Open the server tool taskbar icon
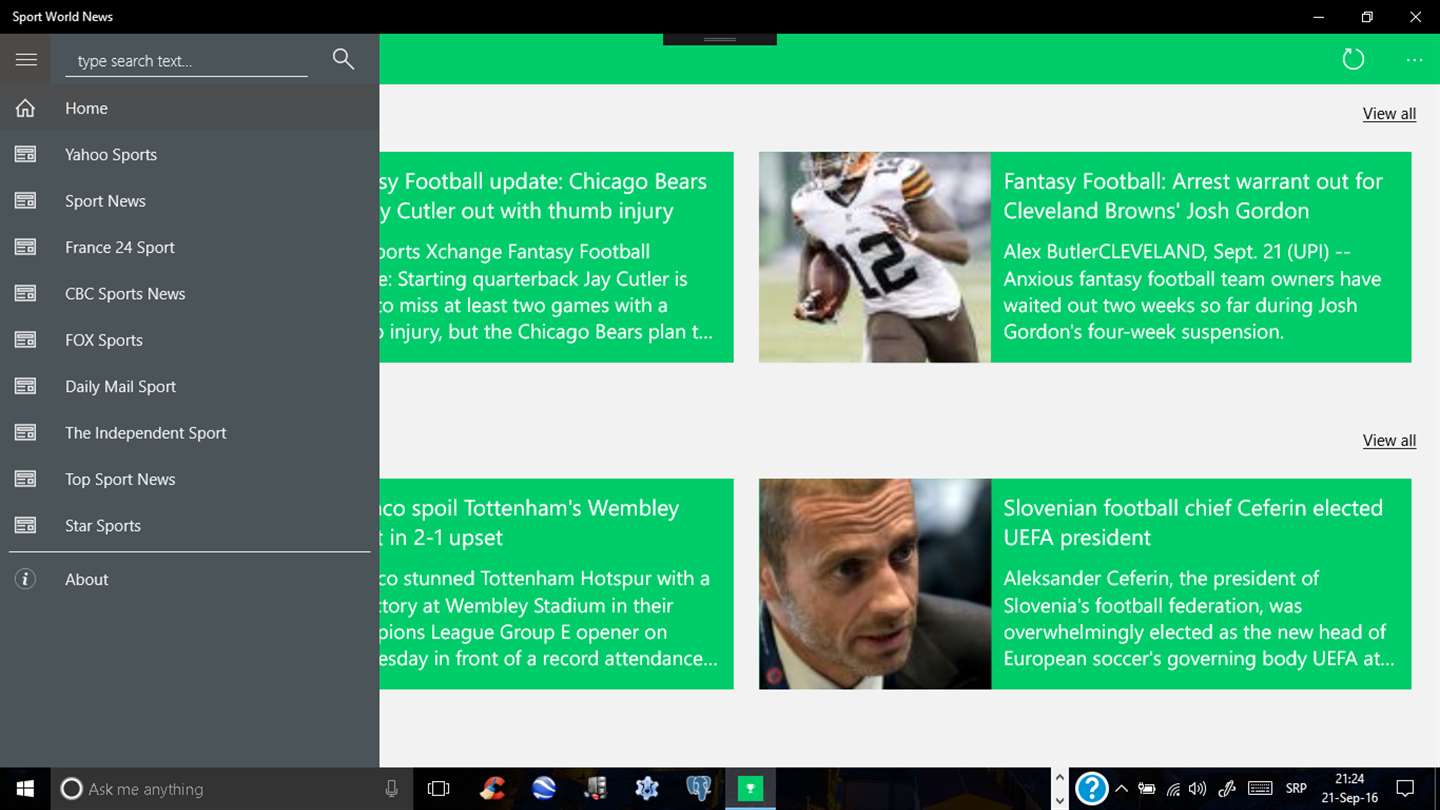The image size is (1440, 810). [596, 789]
